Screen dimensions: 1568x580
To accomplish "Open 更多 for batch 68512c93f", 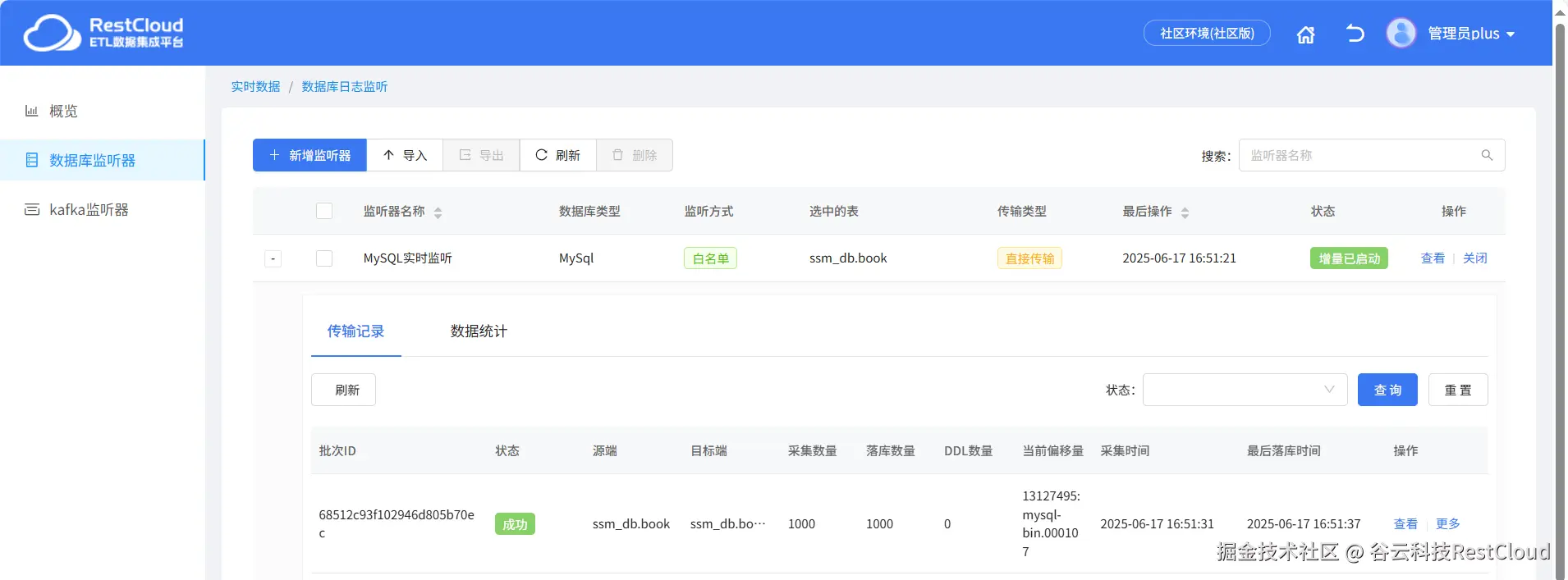I will (1447, 523).
